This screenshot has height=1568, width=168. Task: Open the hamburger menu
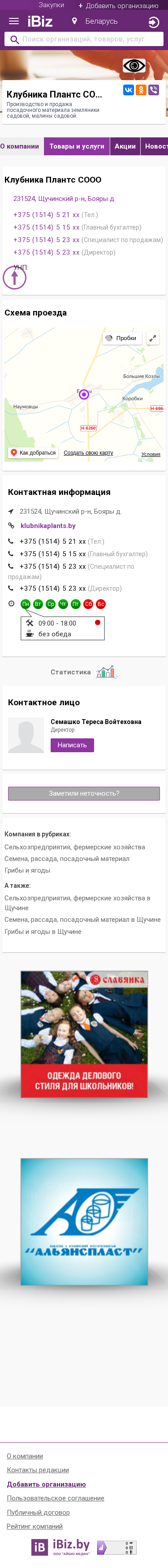[13, 21]
